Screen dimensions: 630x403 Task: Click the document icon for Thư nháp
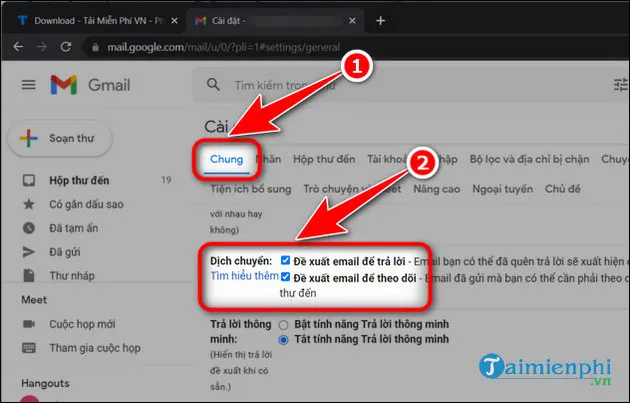(29, 276)
